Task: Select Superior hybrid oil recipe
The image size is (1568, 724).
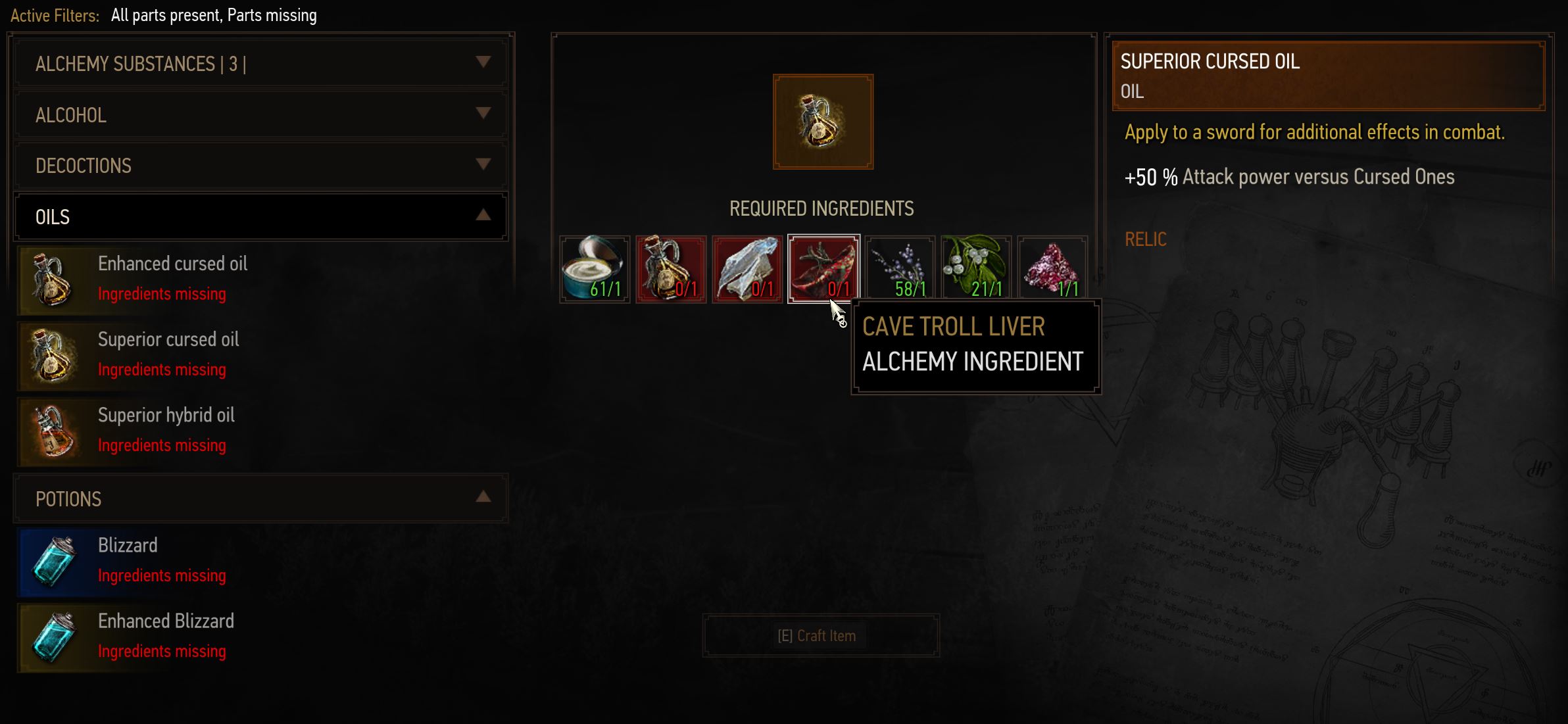Action: (262, 431)
